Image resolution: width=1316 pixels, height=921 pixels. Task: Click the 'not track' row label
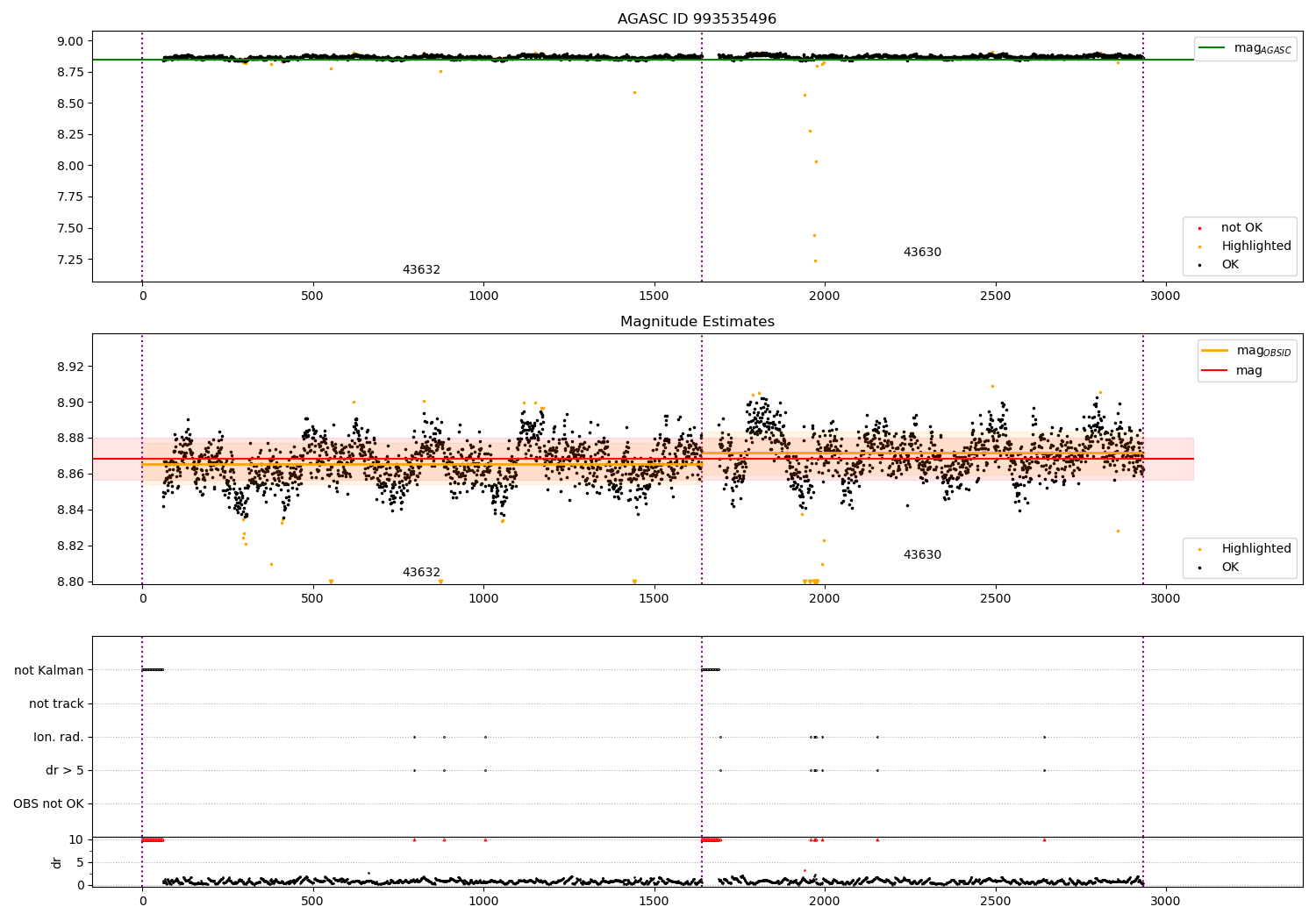56,703
